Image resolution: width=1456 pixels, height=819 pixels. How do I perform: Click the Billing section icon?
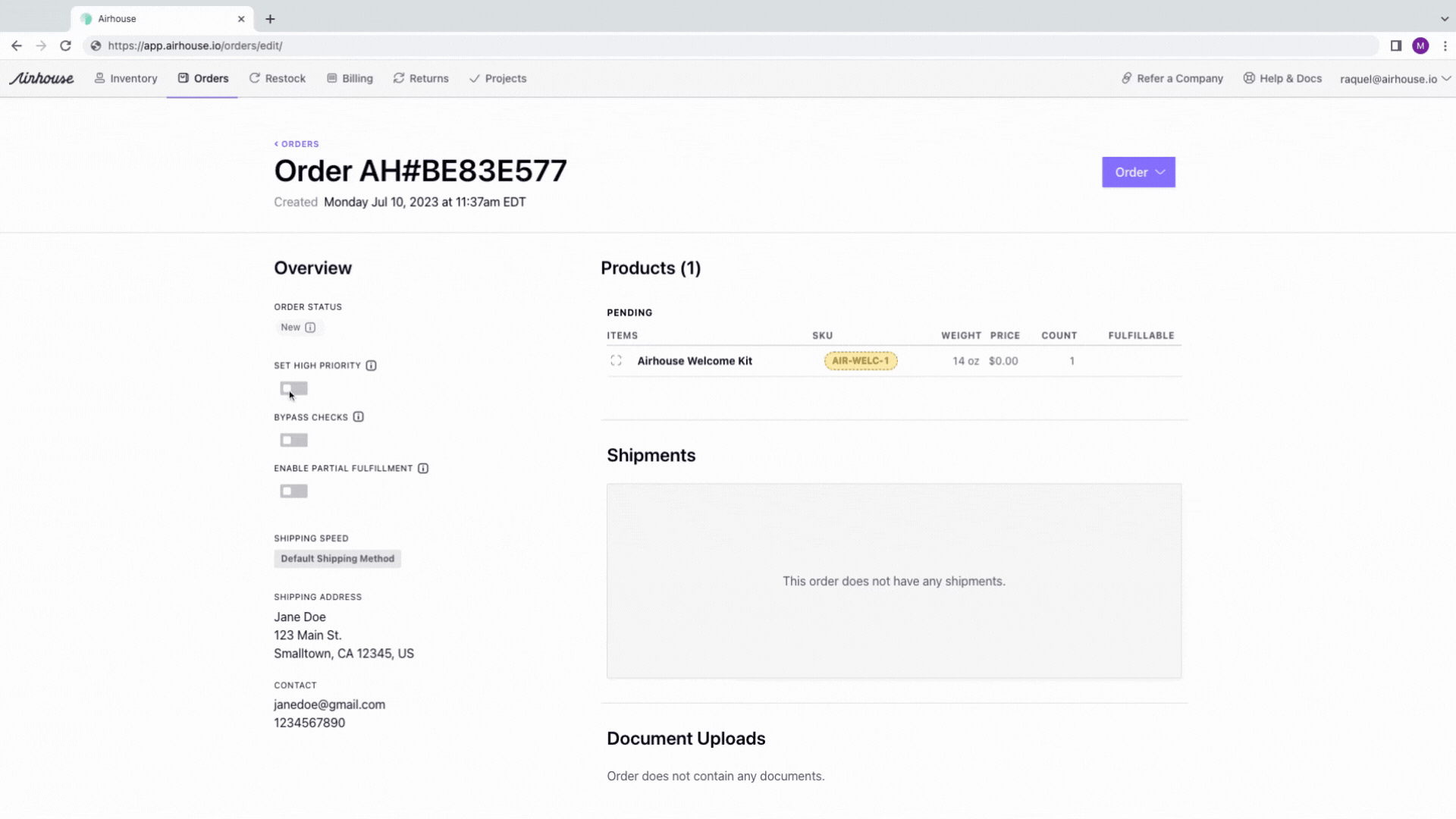click(331, 78)
